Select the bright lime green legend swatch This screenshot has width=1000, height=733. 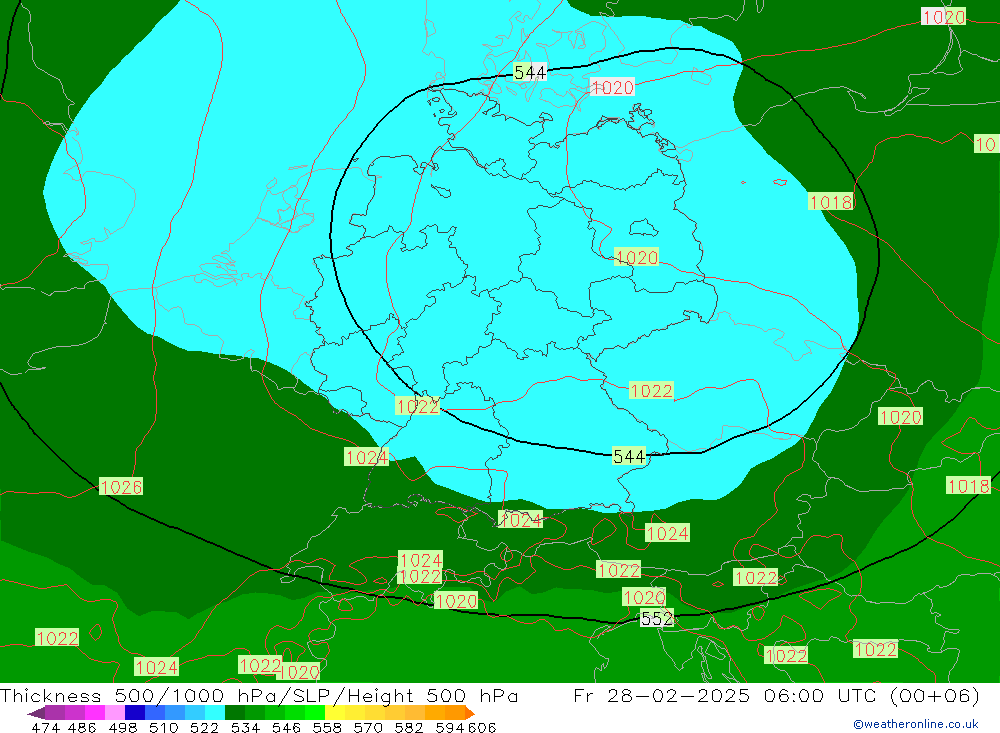pos(315,713)
